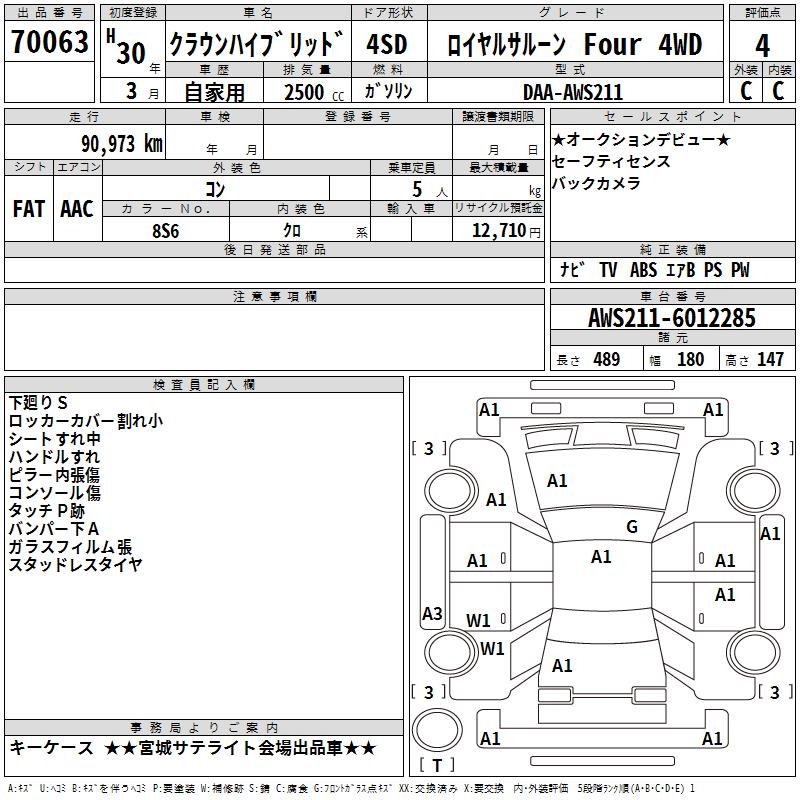The image size is (800, 800).
Task: Select the note バンパー下A
Action: coord(54,529)
